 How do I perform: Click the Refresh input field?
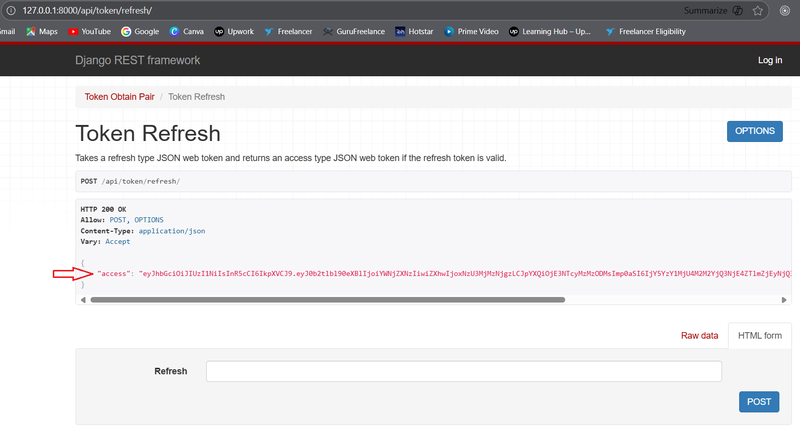tap(464, 371)
